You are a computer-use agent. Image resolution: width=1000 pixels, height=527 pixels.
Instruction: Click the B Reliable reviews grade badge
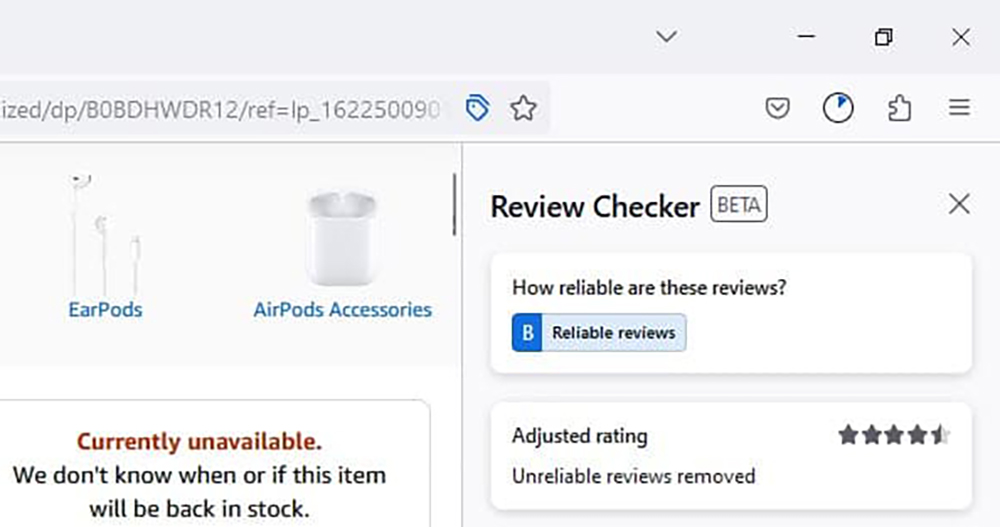point(599,332)
